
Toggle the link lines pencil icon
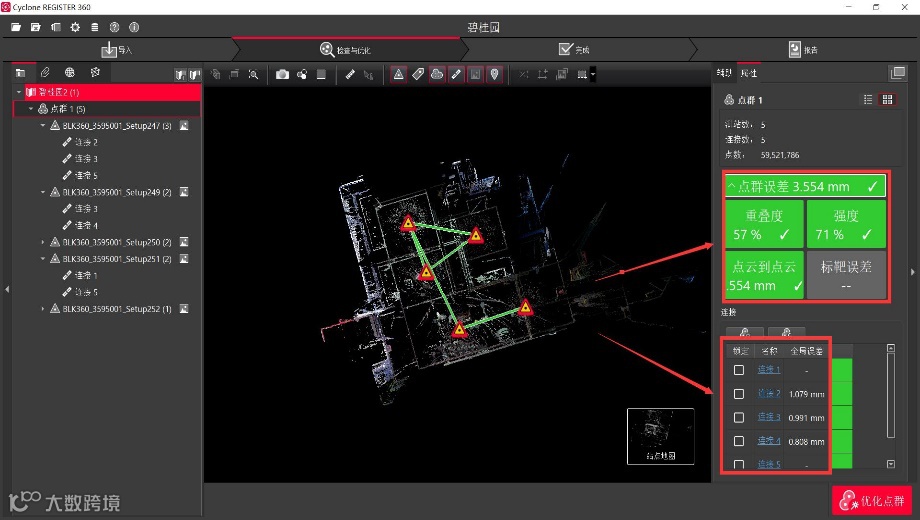point(456,75)
